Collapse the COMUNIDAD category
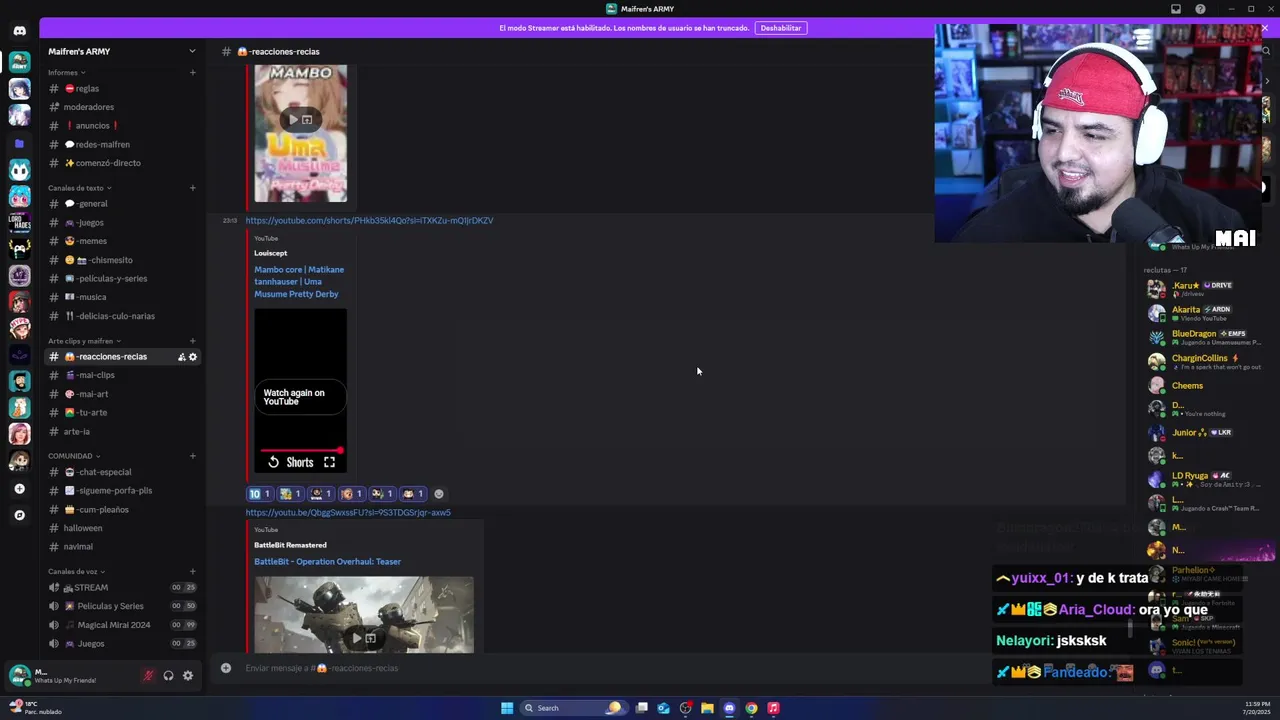 pos(74,456)
